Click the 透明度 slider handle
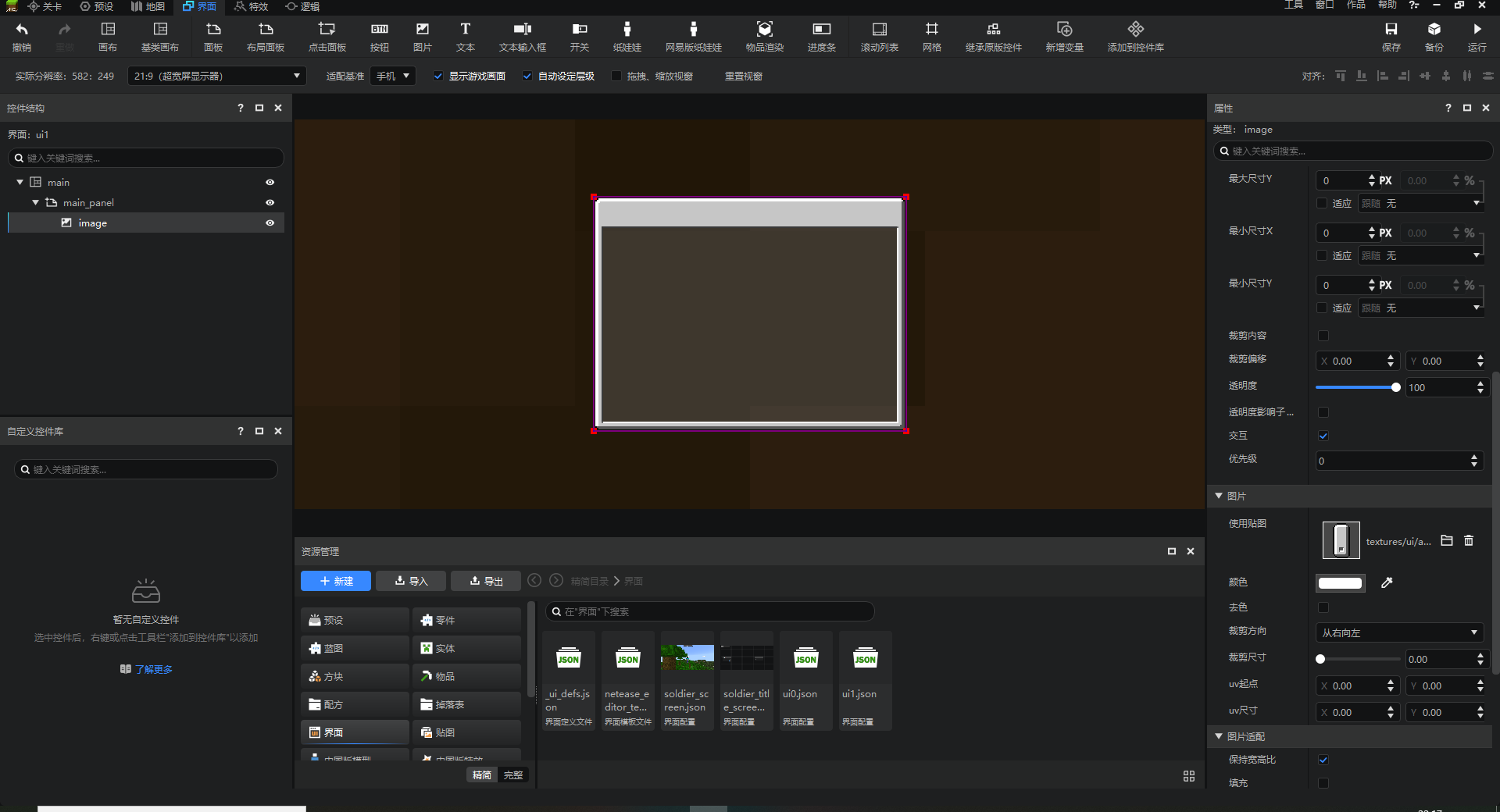This screenshot has width=1500, height=812. click(x=1395, y=387)
